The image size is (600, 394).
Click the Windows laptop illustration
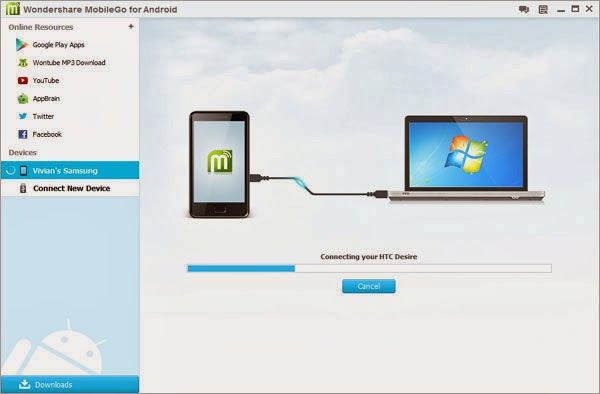[466, 158]
